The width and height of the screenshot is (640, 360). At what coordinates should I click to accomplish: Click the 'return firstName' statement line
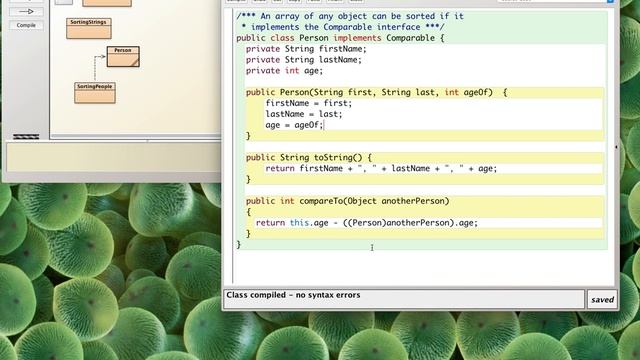381,168
